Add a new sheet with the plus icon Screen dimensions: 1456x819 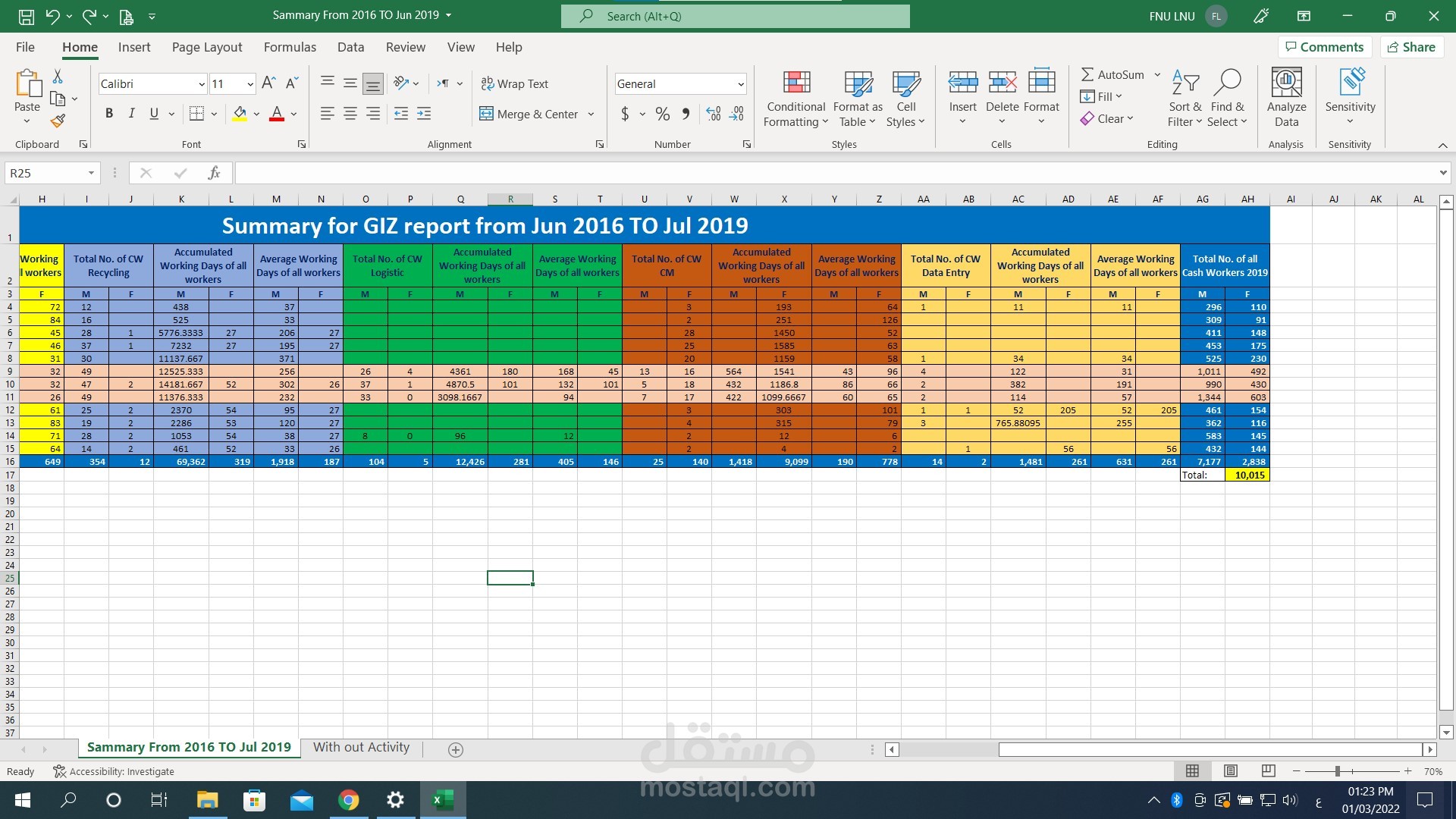pos(456,749)
